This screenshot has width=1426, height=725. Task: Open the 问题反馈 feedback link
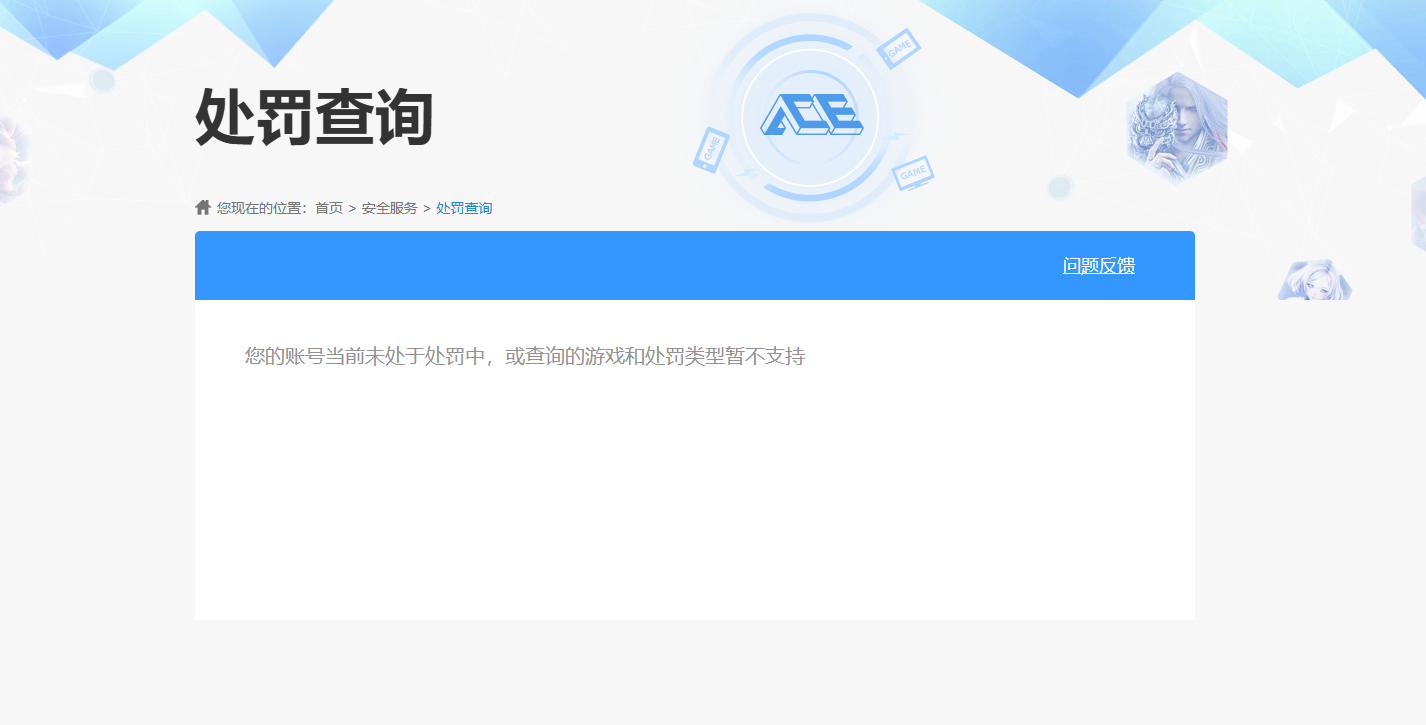click(x=1101, y=266)
